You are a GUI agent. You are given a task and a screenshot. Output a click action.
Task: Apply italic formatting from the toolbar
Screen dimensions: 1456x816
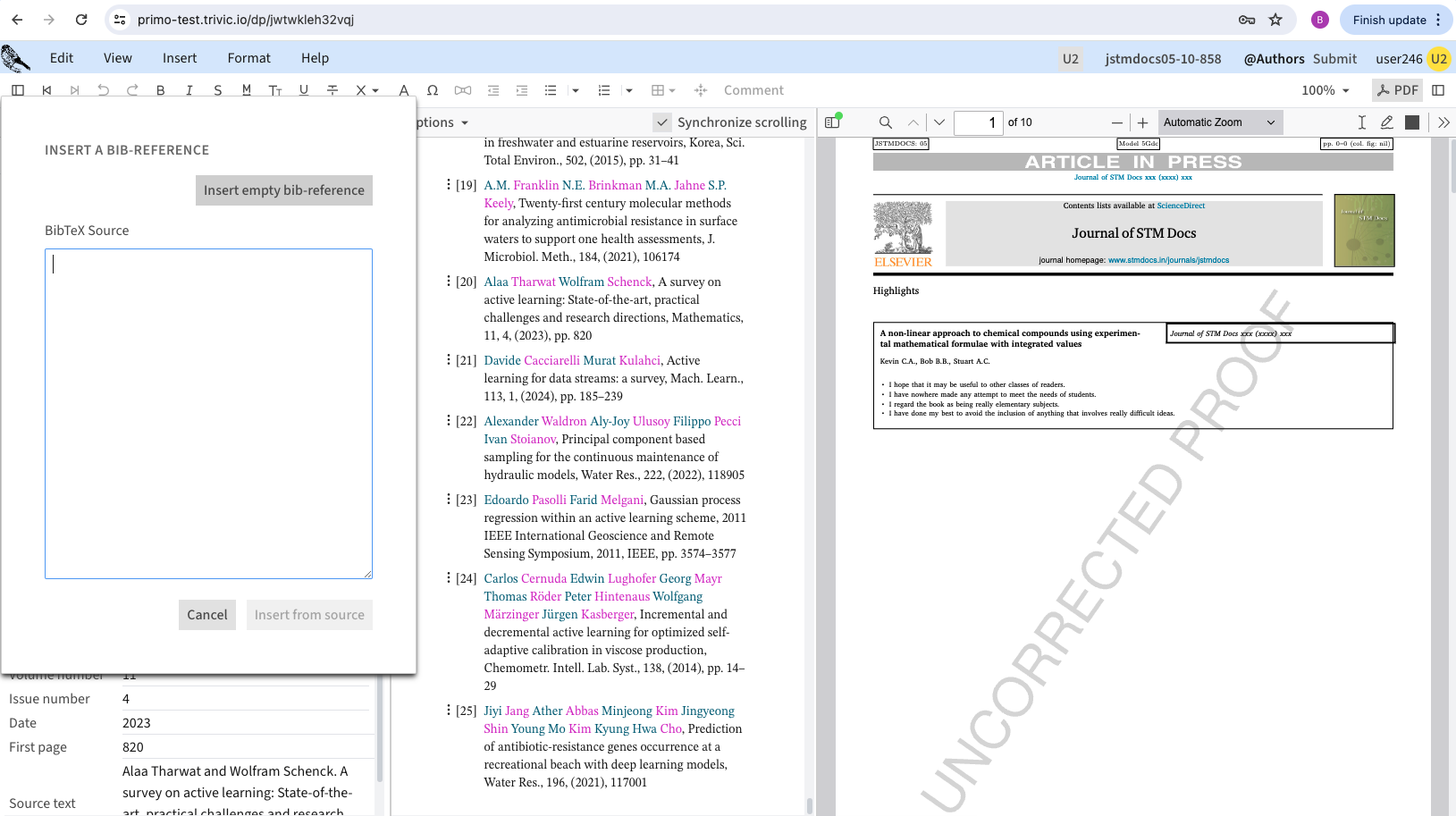tap(189, 90)
